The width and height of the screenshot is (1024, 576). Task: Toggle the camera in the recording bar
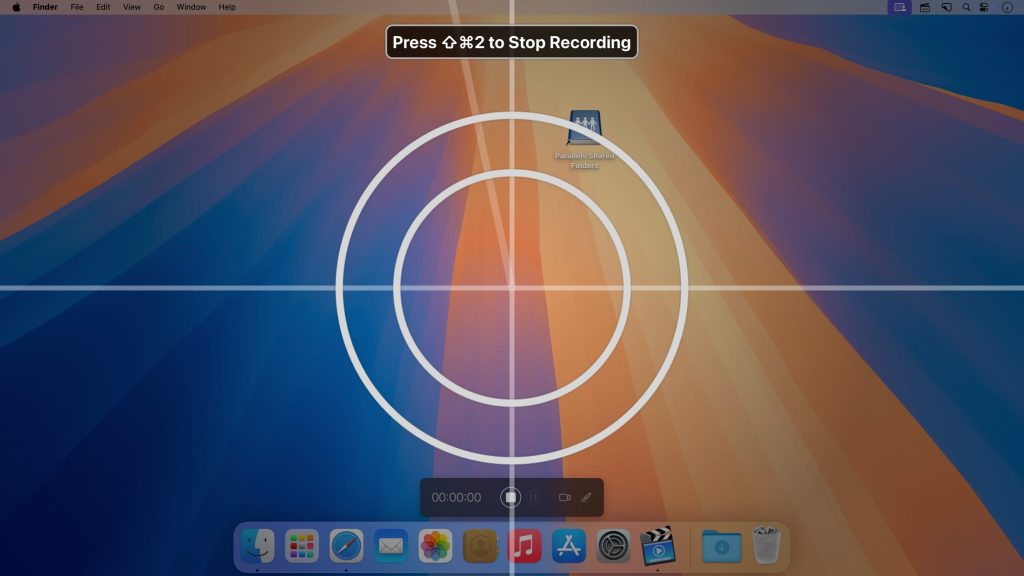564,497
